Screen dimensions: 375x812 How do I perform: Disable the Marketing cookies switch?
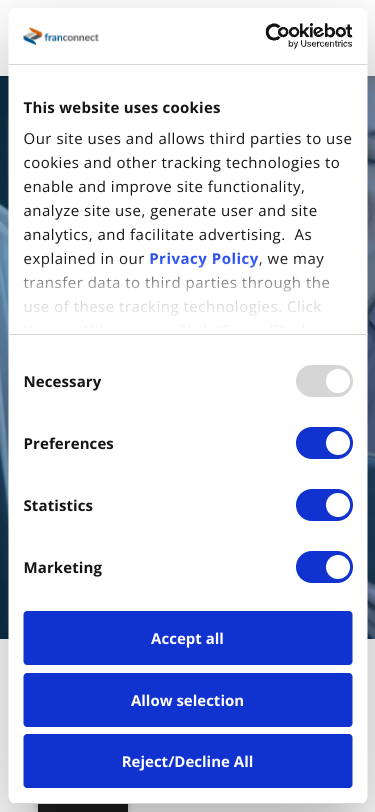point(324,567)
